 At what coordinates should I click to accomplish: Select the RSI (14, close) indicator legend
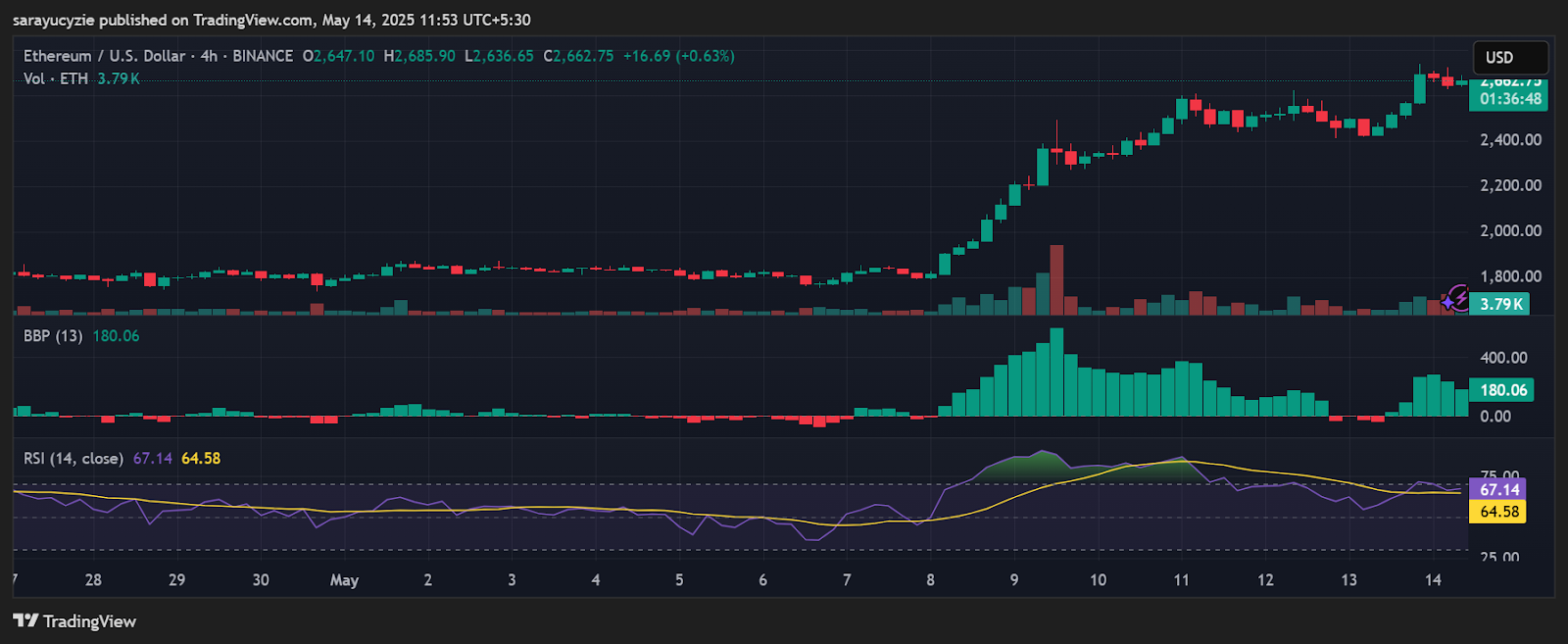coord(73,459)
